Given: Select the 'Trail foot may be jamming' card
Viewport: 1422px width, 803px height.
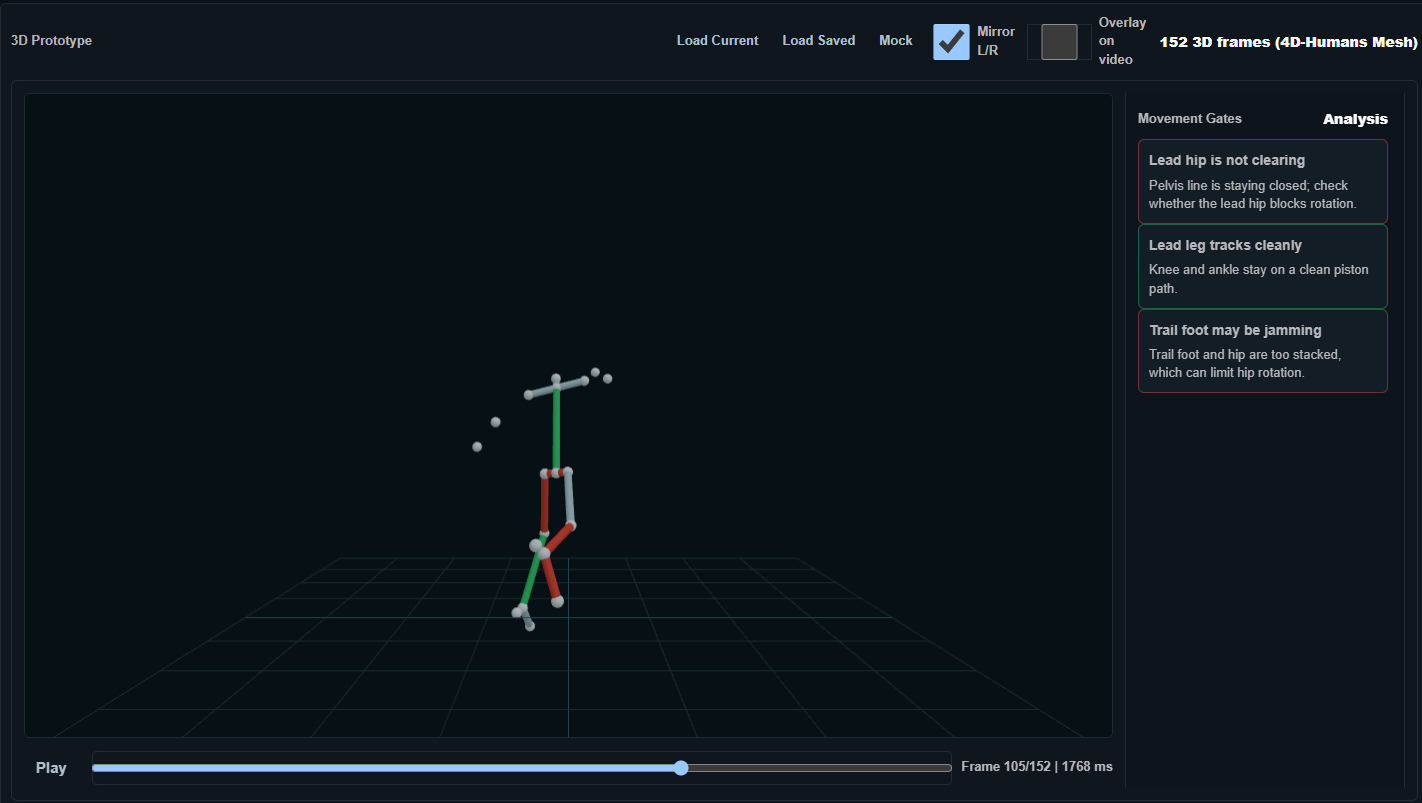Looking at the screenshot, I should pos(1262,351).
